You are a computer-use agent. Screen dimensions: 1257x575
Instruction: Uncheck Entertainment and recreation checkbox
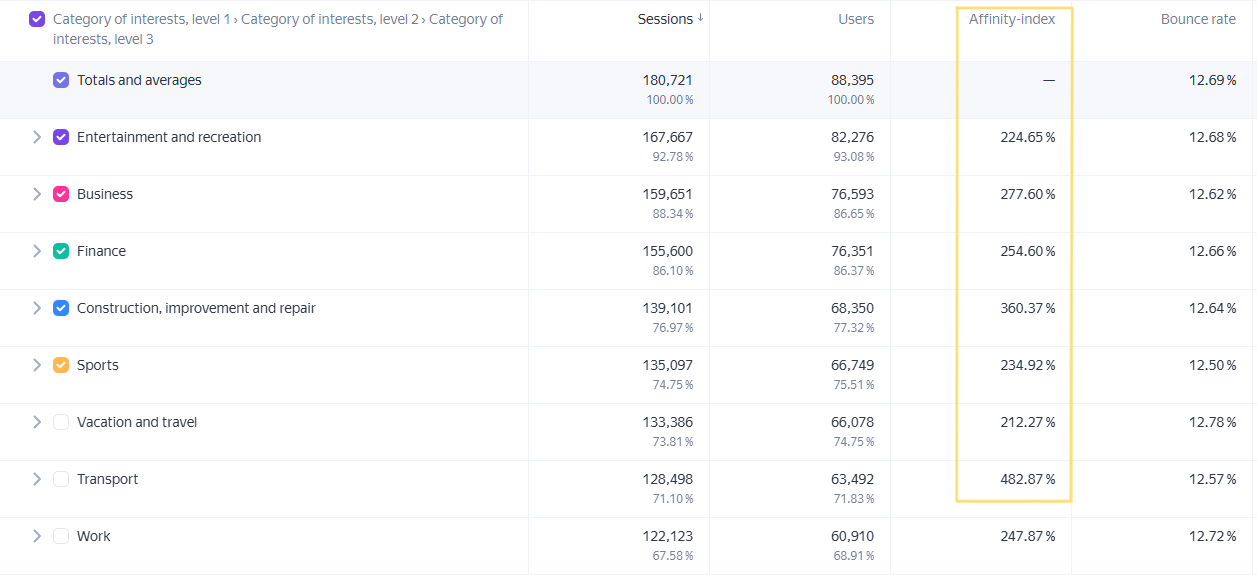tap(61, 137)
